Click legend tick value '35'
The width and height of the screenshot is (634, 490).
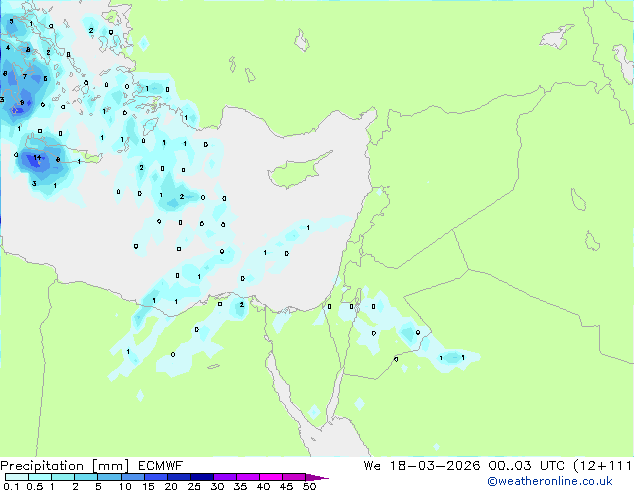pos(240,486)
